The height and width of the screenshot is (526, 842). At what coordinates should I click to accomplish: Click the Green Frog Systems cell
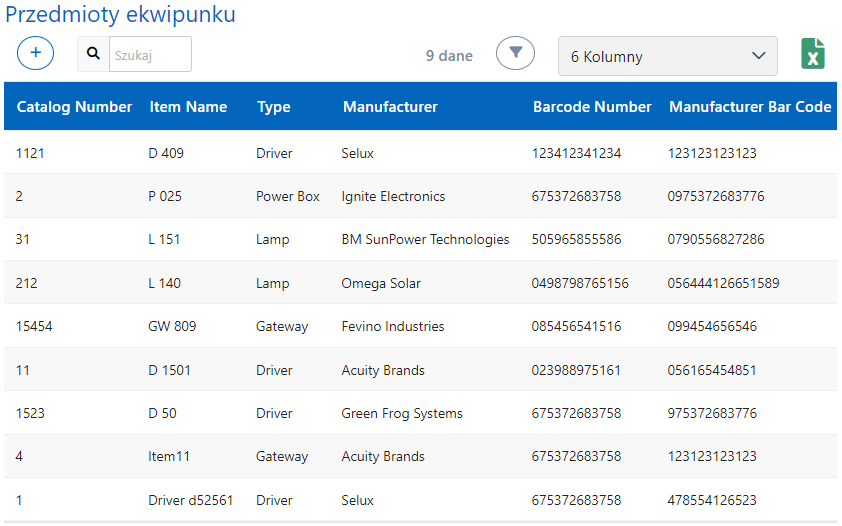[402, 413]
